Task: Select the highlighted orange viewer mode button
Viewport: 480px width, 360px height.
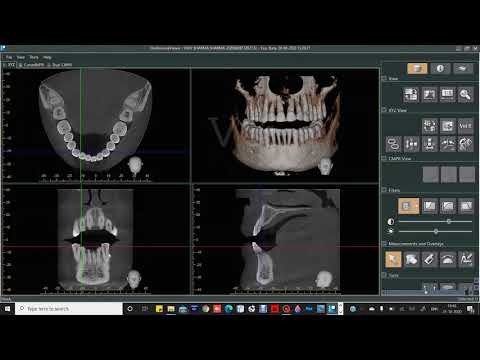Action: [417, 69]
